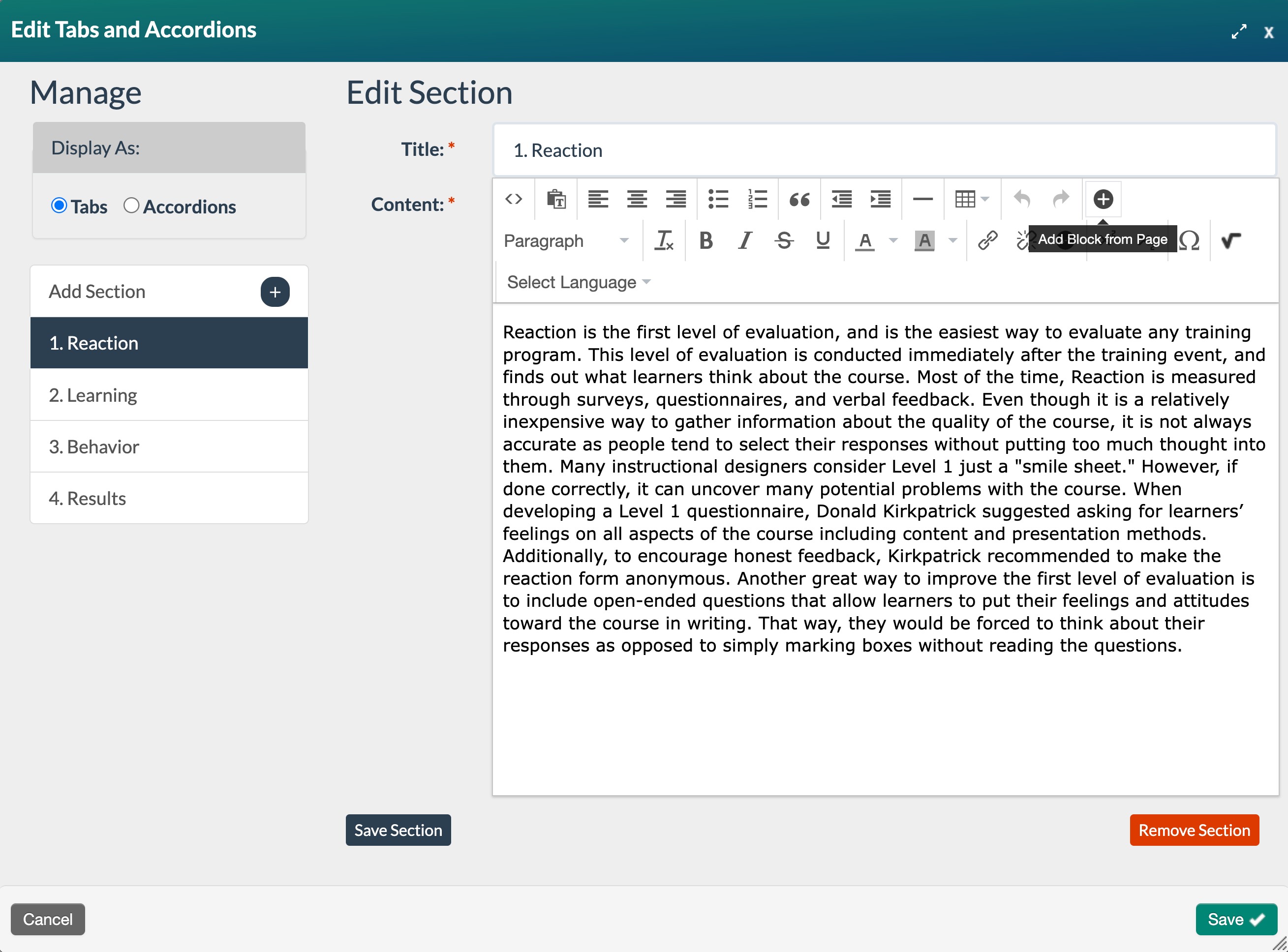Toggle bold formatting
Viewport: 1288px width, 952px height.
click(705, 240)
